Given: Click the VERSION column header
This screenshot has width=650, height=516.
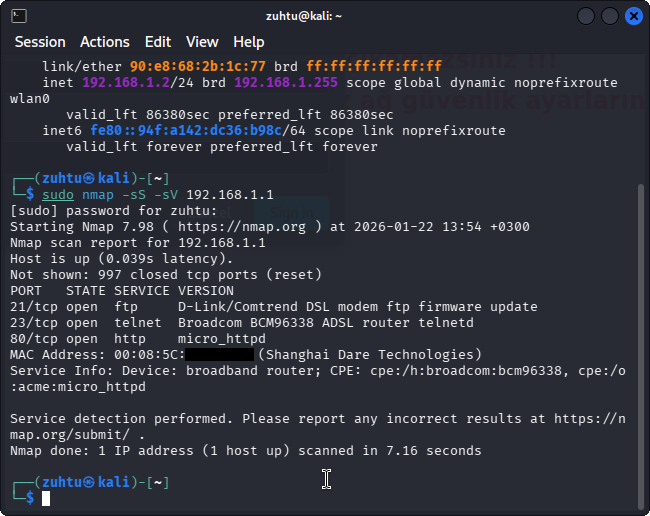Looking at the screenshot, I should [206, 291].
